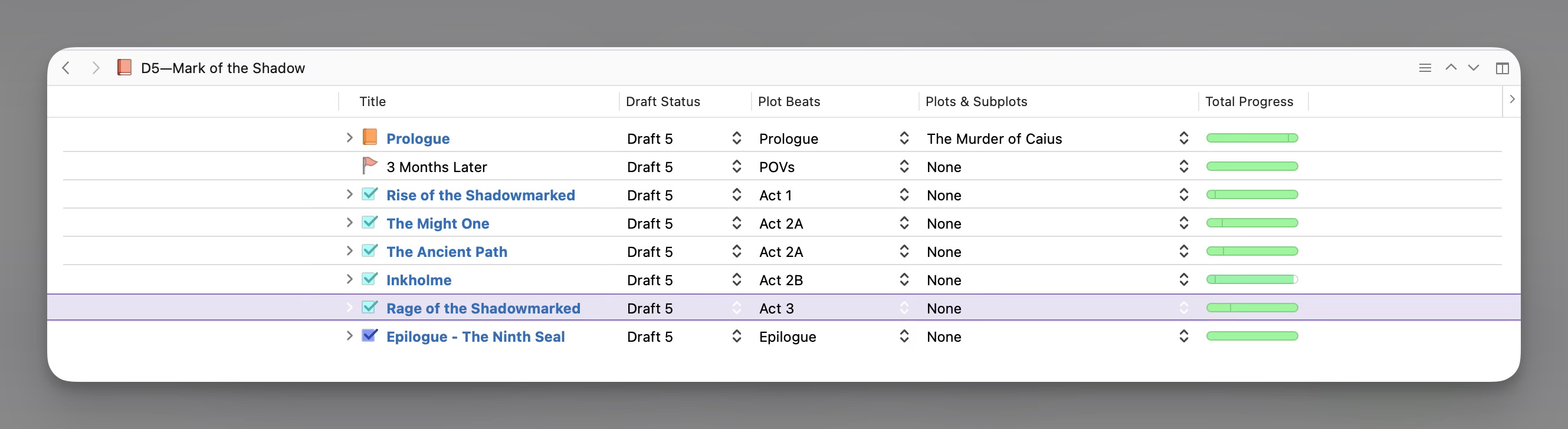
Task: Open Draft Status dropdown for The Ancient Path
Action: pos(737,251)
